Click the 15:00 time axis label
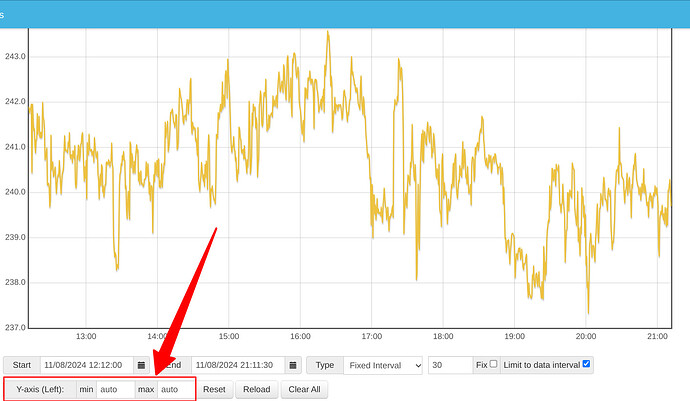 click(x=229, y=336)
